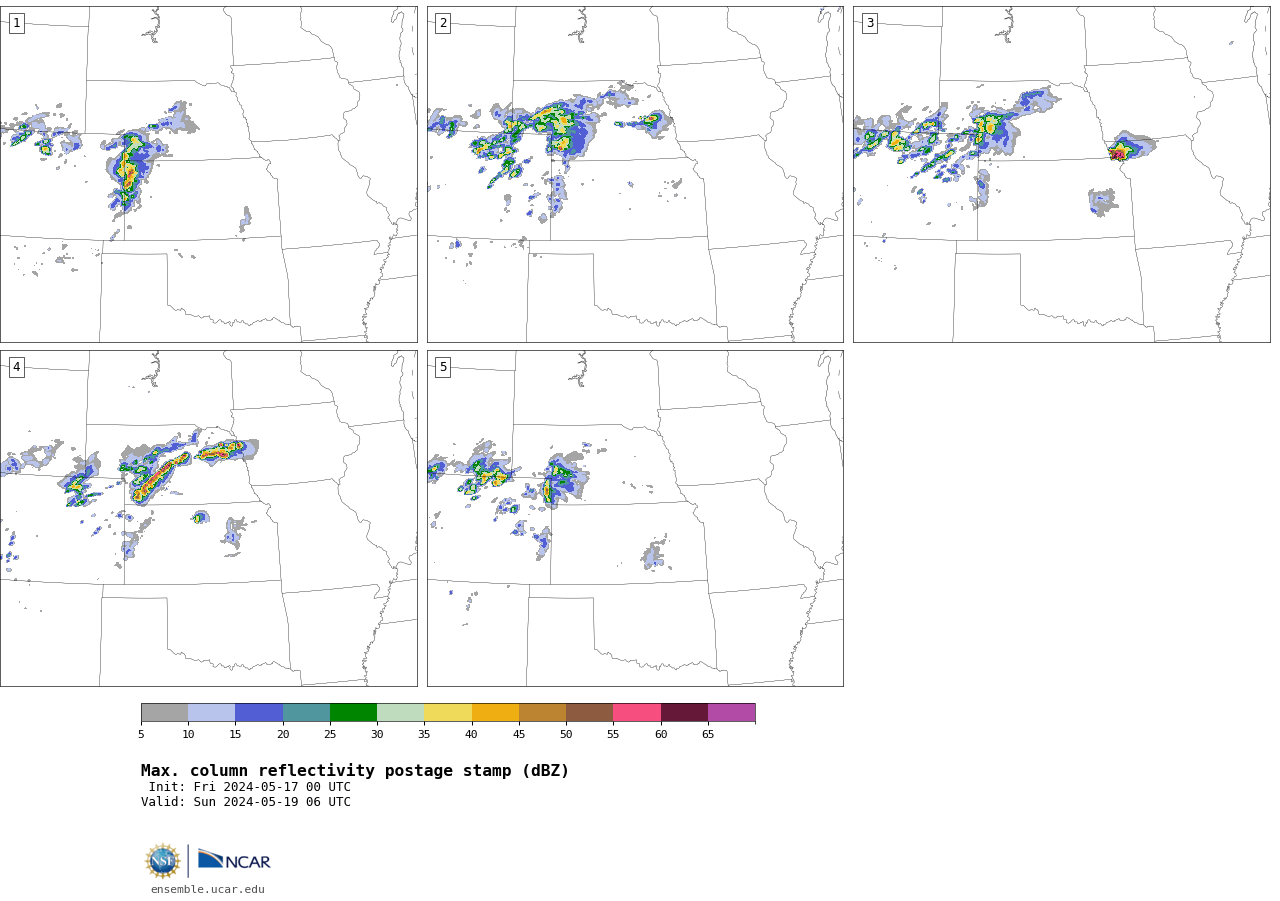1280x901 pixels.
Task: Click the pale green 30-35 dBZ swatch
Action: pos(400,712)
